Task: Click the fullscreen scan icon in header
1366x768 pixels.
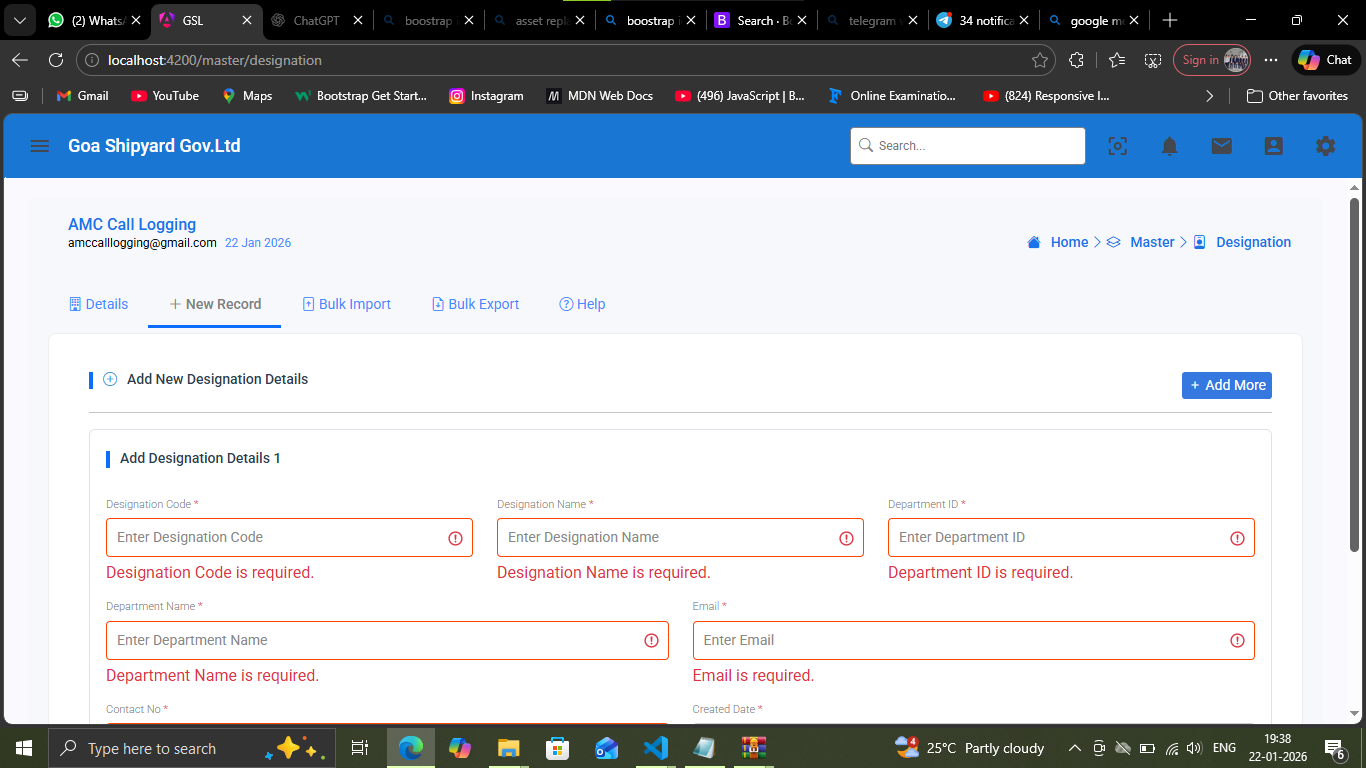Action: coord(1118,146)
